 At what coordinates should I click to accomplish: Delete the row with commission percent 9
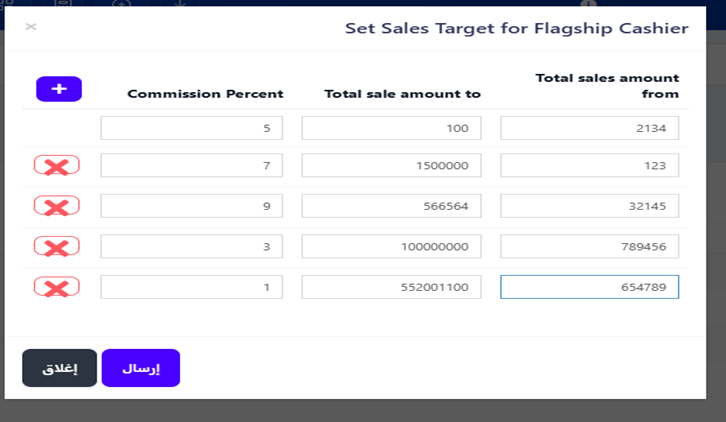(x=57, y=206)
